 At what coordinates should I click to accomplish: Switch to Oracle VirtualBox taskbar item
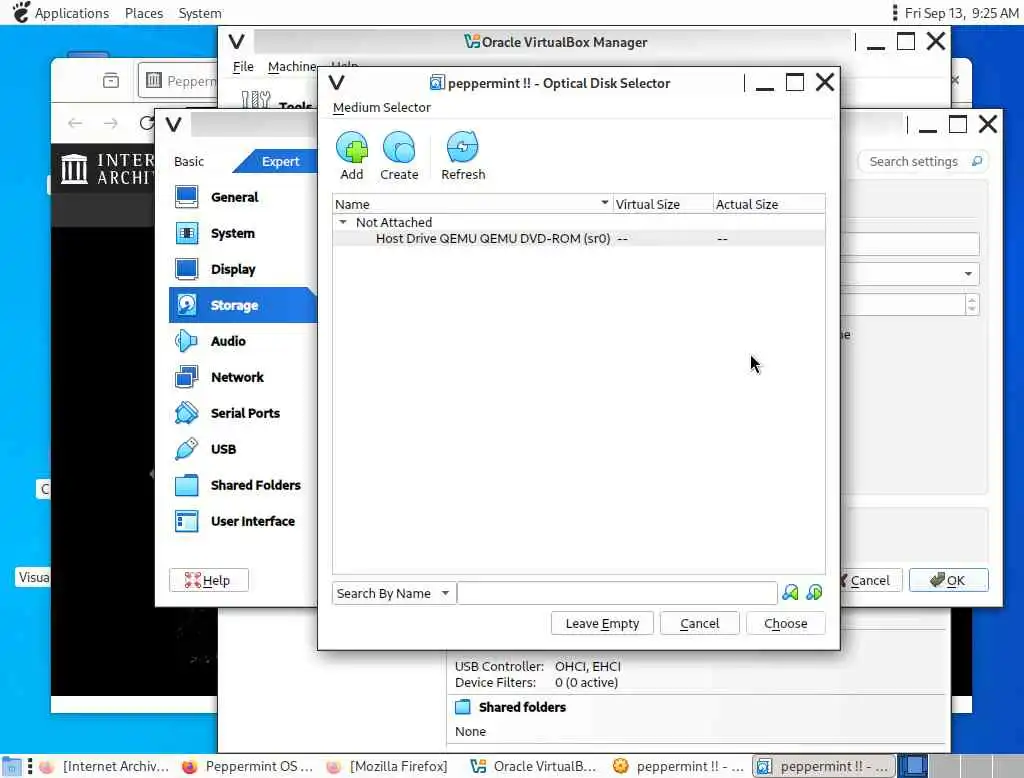pos(533,766)
